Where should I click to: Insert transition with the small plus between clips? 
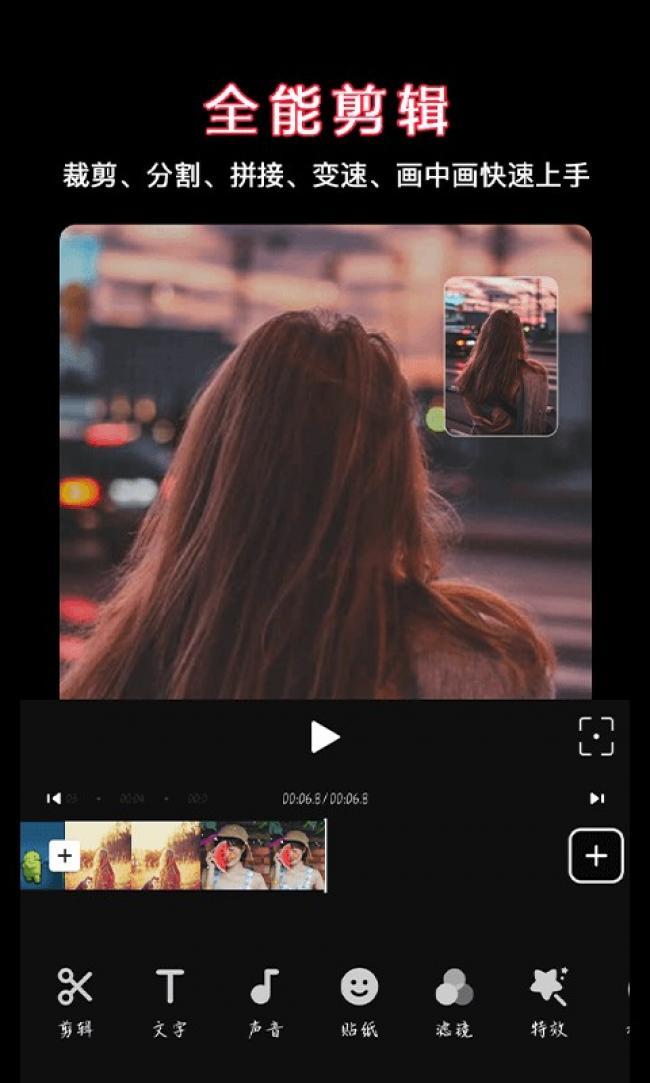64,856
